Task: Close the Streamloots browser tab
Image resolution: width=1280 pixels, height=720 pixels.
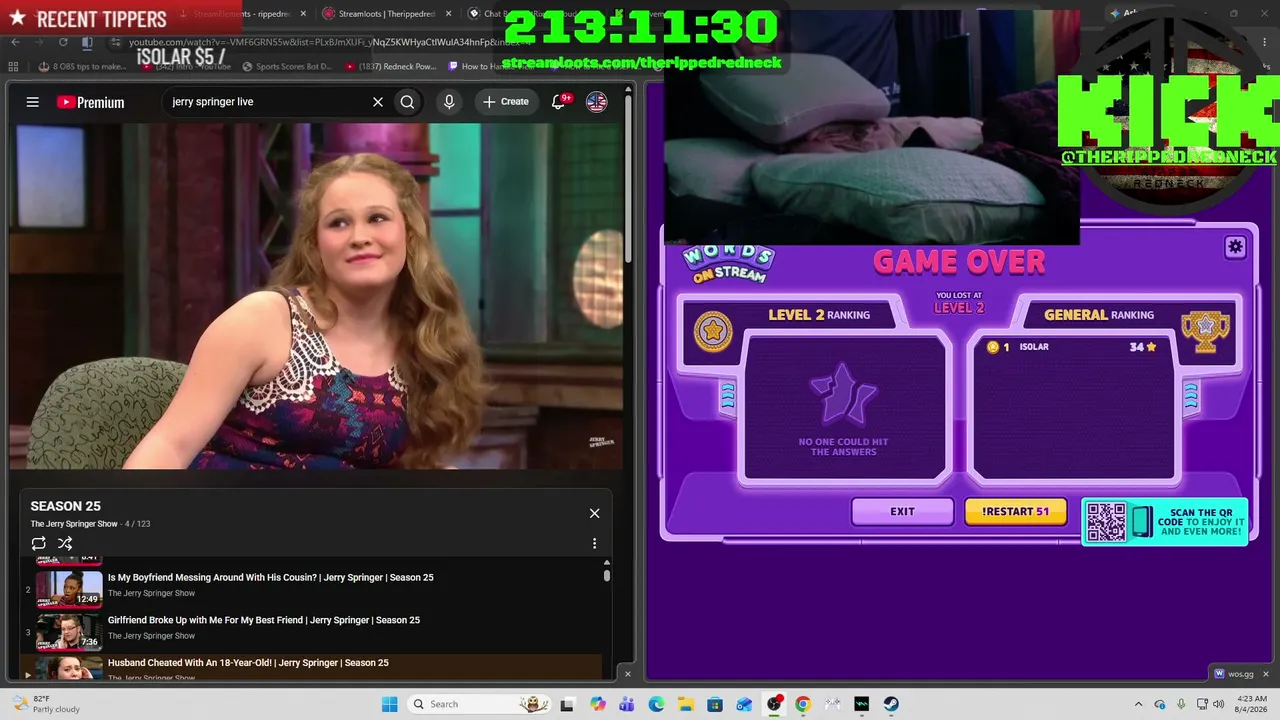Action: pos(447,14)
